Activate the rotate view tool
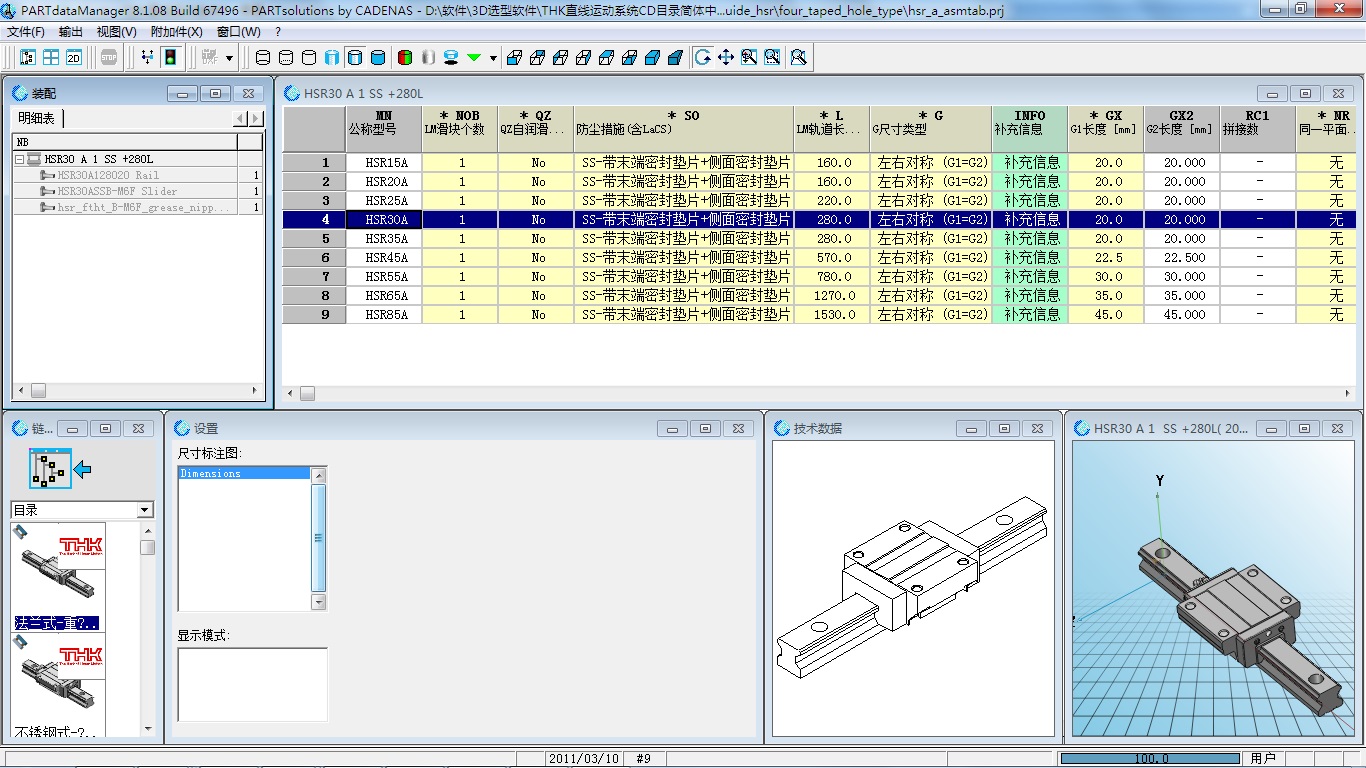Screen dimensions: 1366x768 [703, 58]
